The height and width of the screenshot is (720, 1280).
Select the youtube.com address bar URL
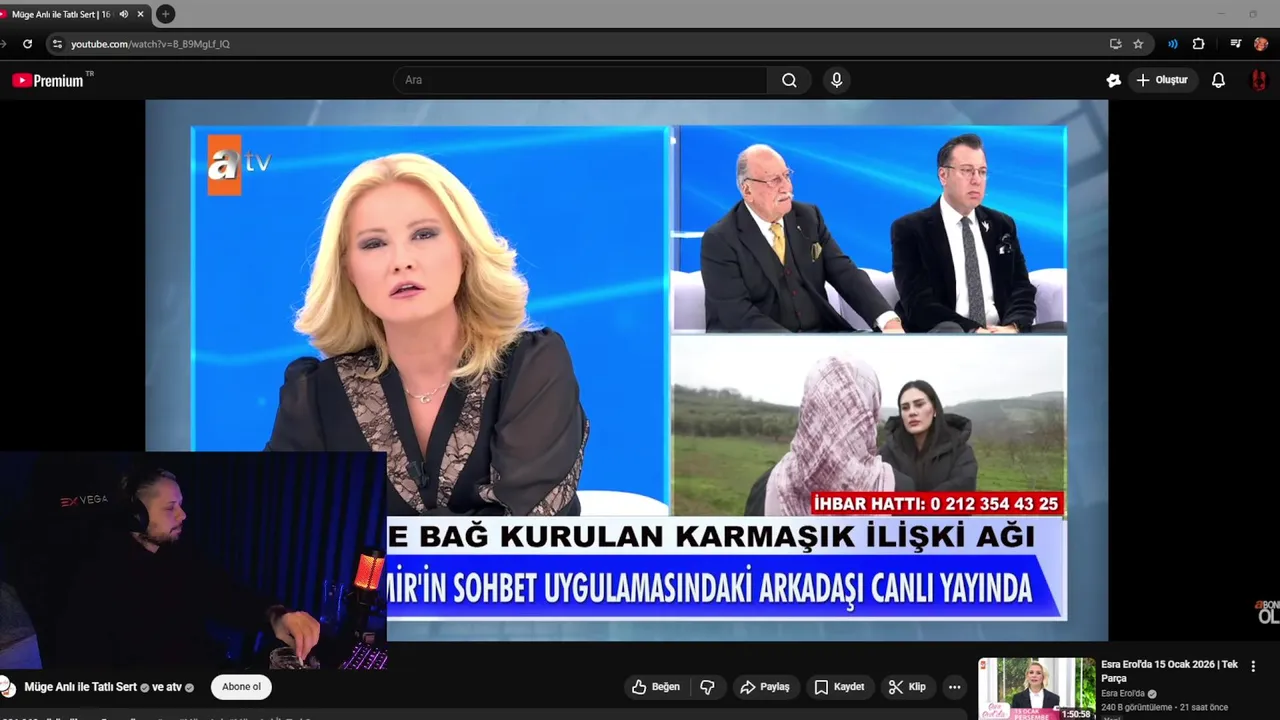[150, 44]
